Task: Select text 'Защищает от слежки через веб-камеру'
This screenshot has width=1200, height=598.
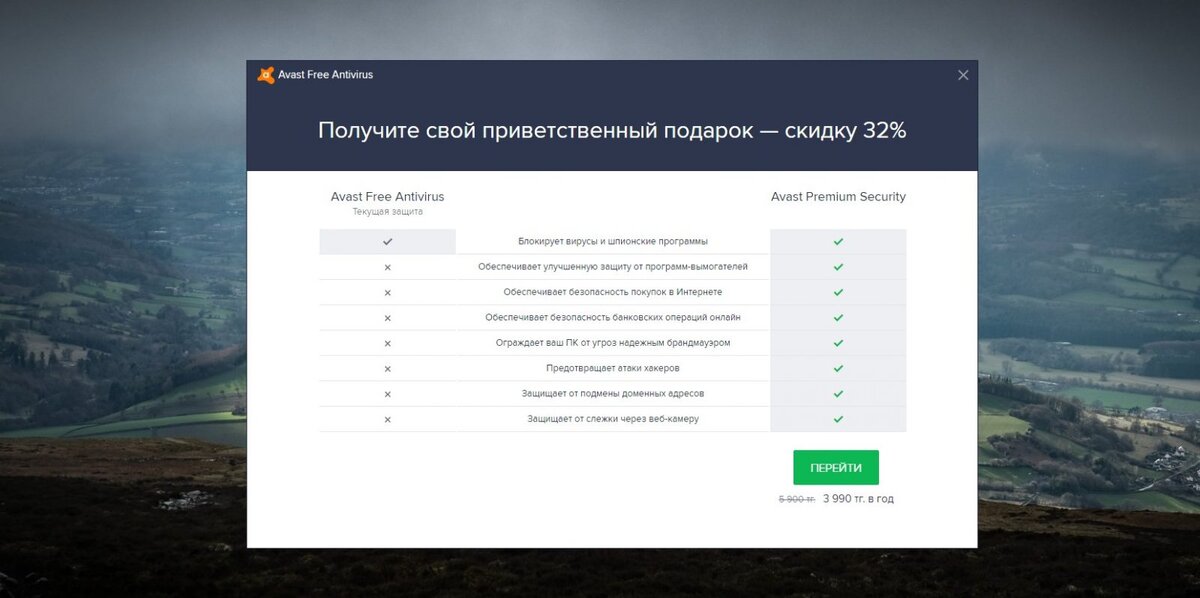Action: tap(613, 419)
